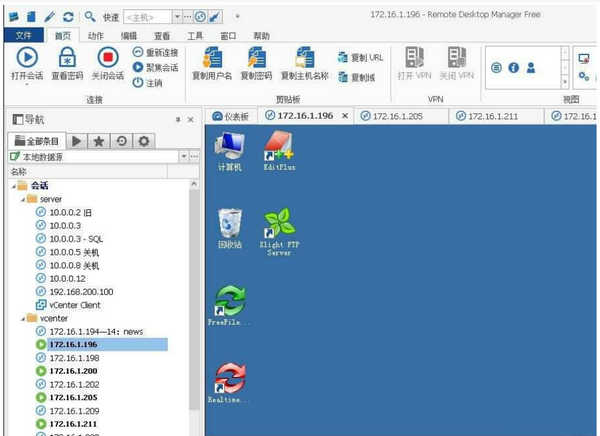The height and width of the screenshot is (436, 600).
Task: Open the quick connect host dropdown arrow
Action: [177, 17]
